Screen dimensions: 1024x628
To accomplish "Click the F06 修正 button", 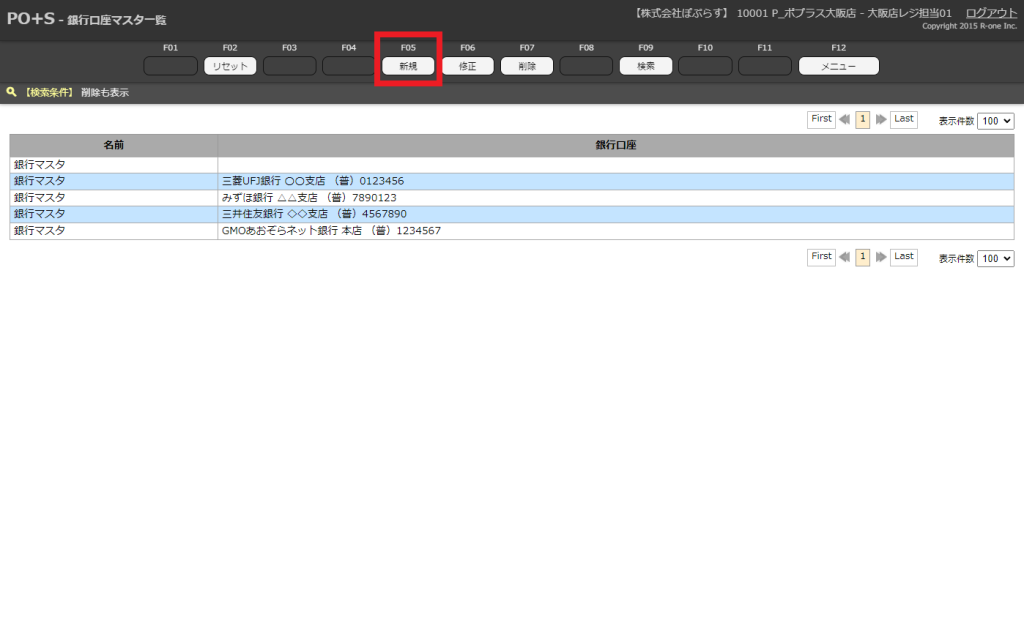I will coord(468,66).
